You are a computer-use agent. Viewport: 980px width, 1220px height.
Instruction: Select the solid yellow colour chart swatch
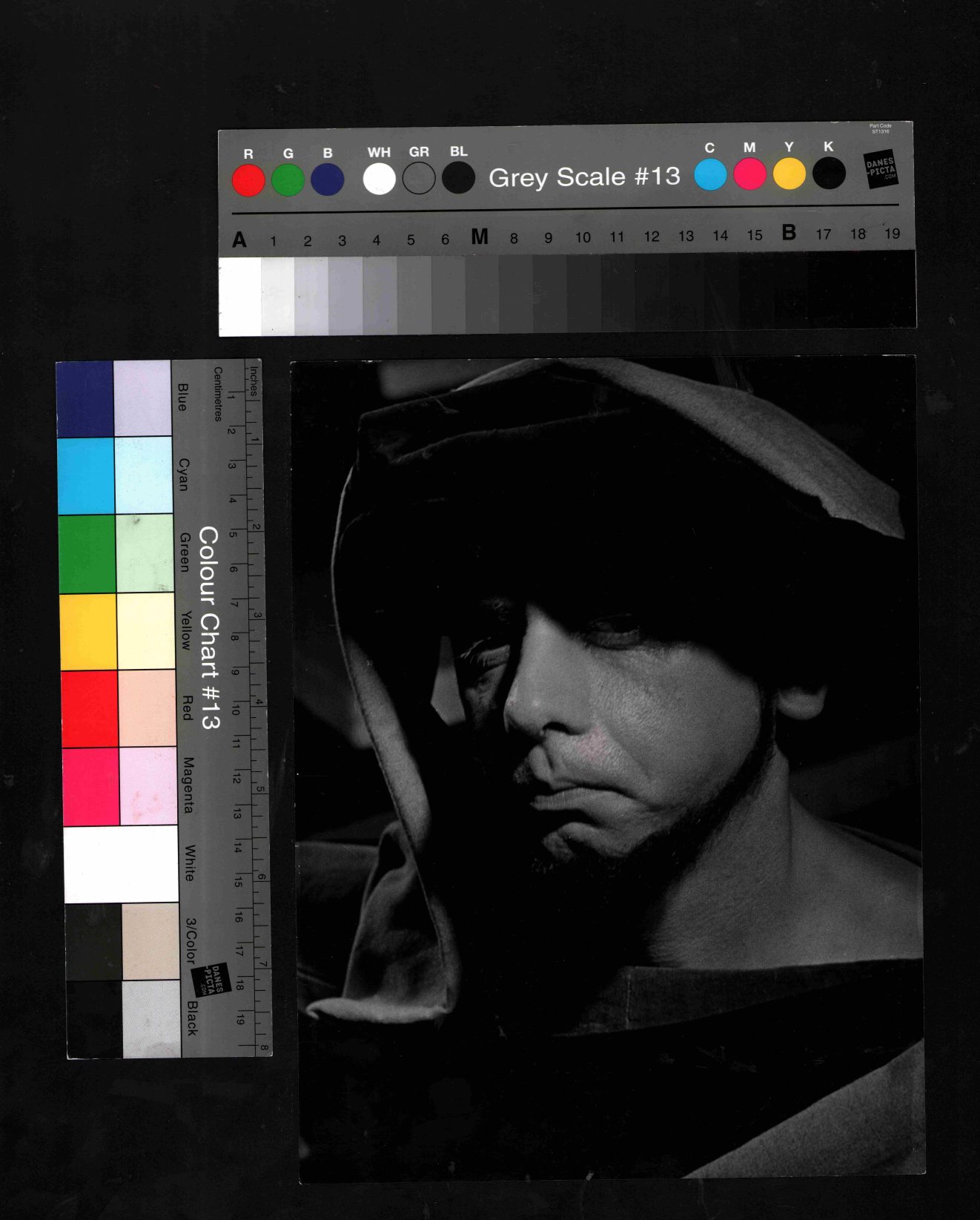[88, 632]
